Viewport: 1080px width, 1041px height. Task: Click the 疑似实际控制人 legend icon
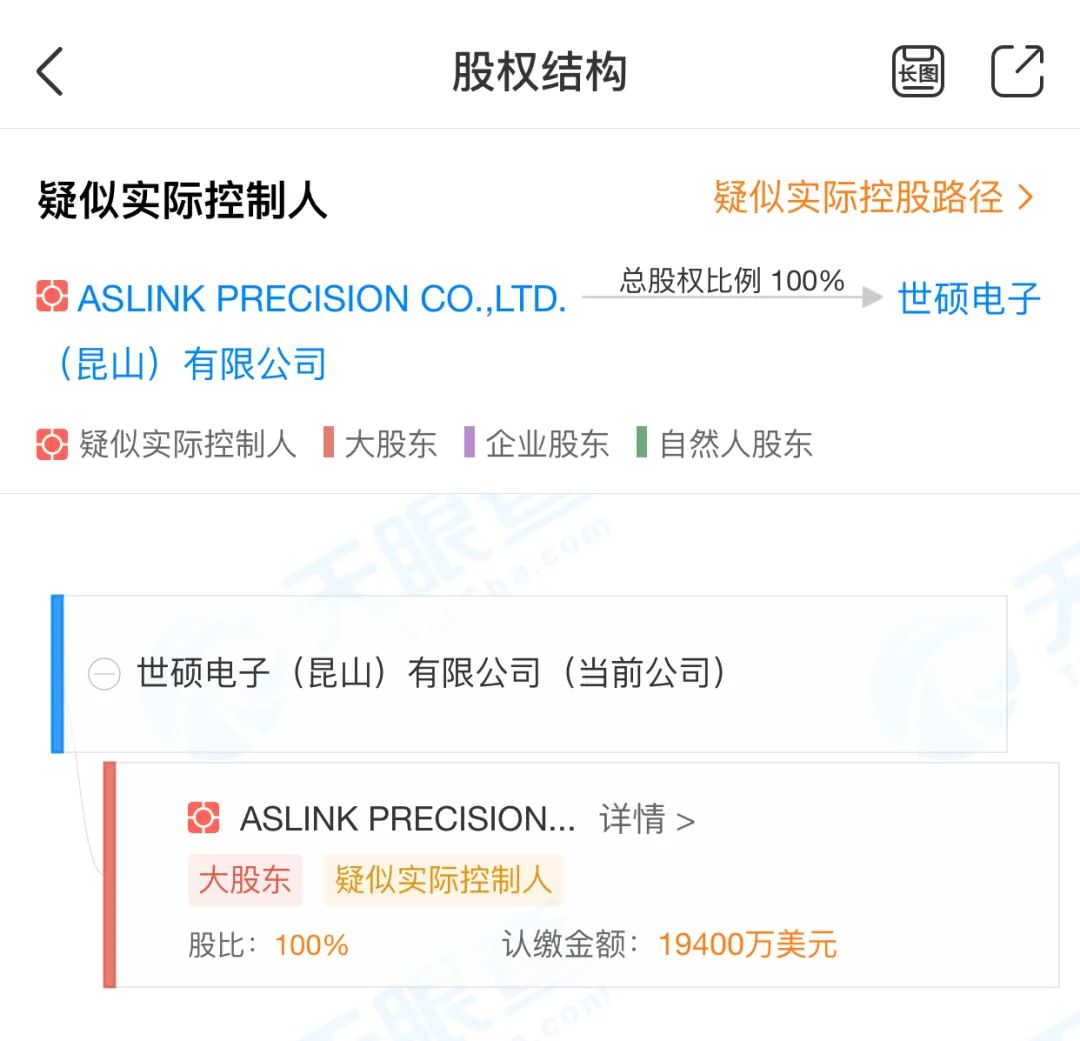pos(52,443)
